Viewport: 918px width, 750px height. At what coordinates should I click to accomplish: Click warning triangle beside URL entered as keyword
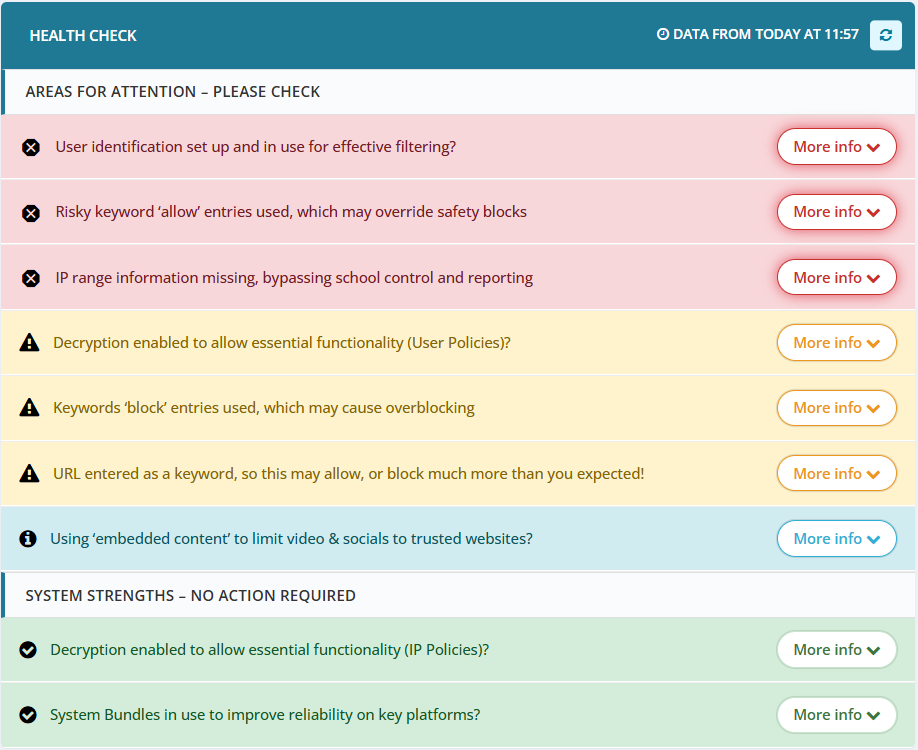click(x=30, y=474)
